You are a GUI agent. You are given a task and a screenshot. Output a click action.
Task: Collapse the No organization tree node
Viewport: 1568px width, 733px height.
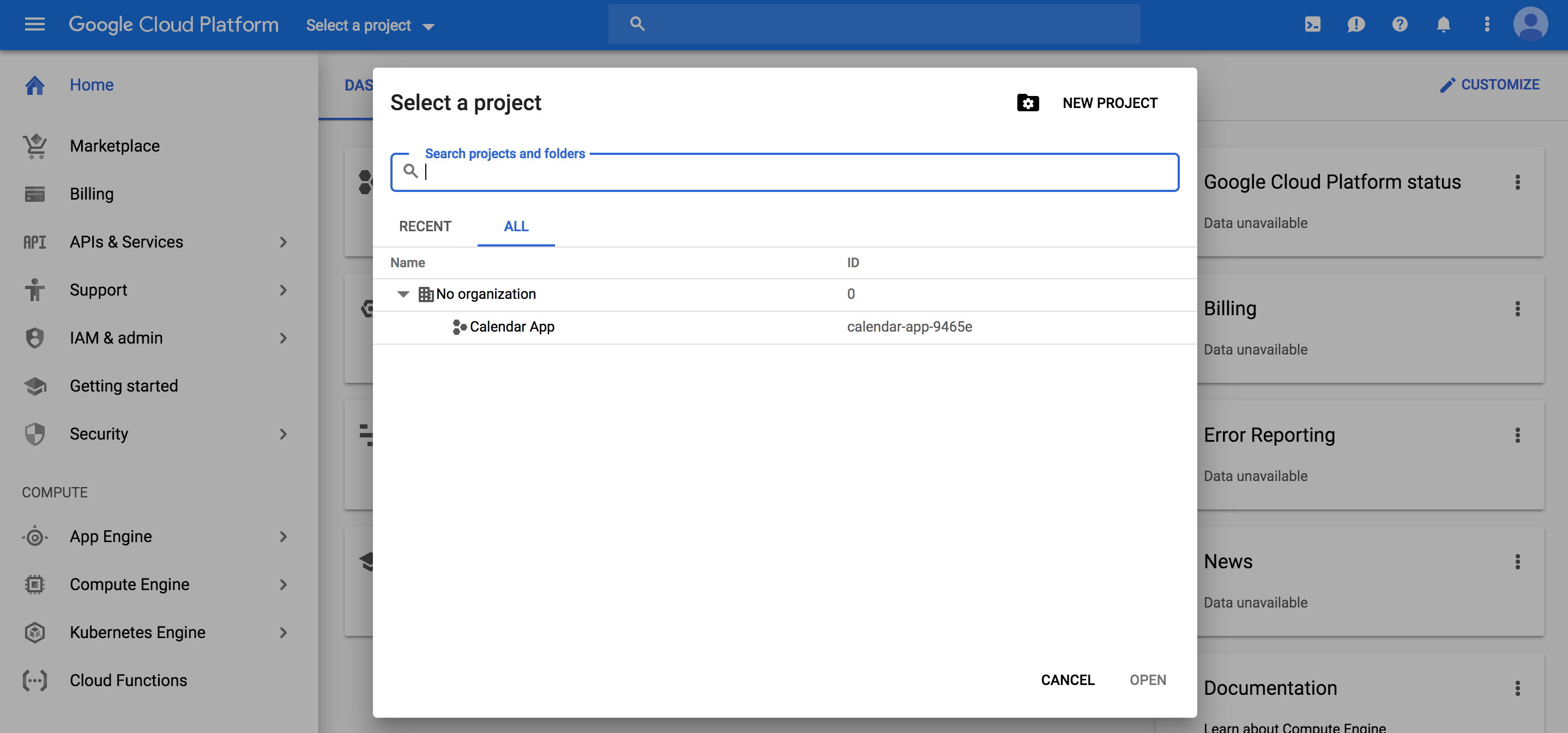[403, 294]
